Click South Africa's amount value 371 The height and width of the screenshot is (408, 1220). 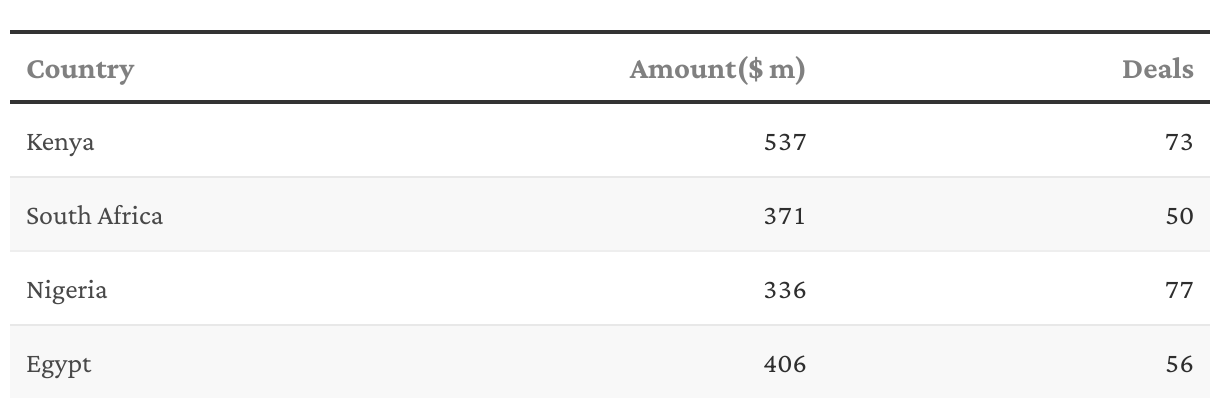click(784, 215)
